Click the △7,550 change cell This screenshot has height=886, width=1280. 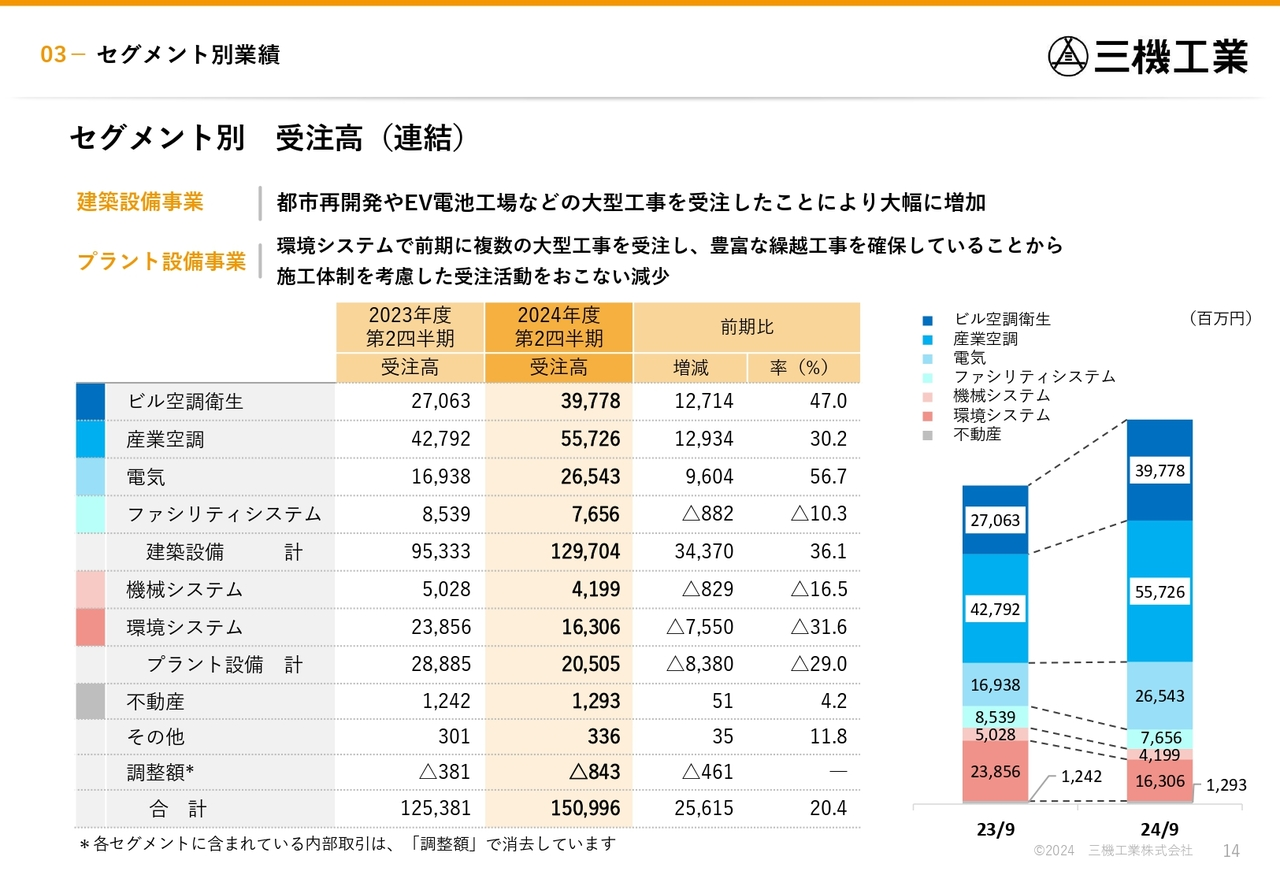click(x=700, y=628)
